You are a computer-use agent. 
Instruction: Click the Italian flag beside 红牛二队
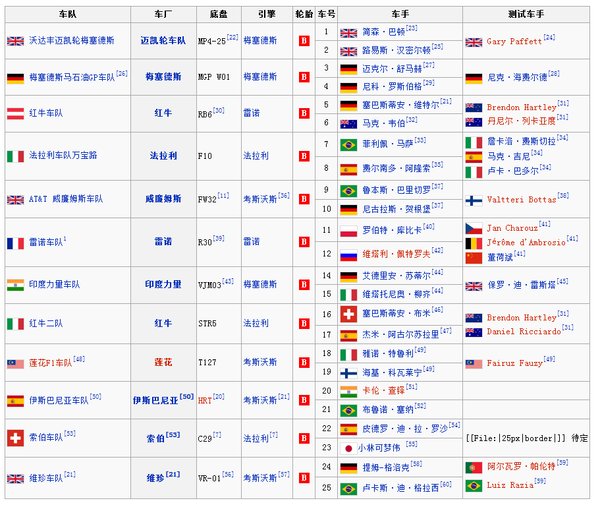tap(15, 324)
